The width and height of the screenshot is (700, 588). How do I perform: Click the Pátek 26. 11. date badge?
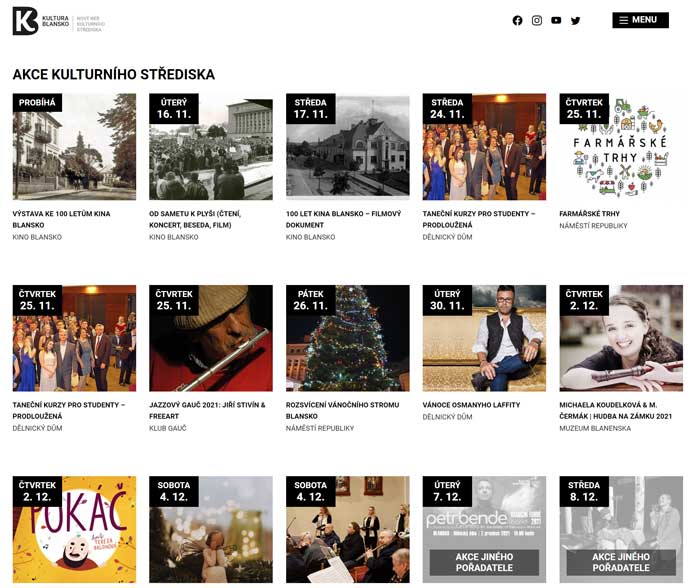click(x=310, y=300)
